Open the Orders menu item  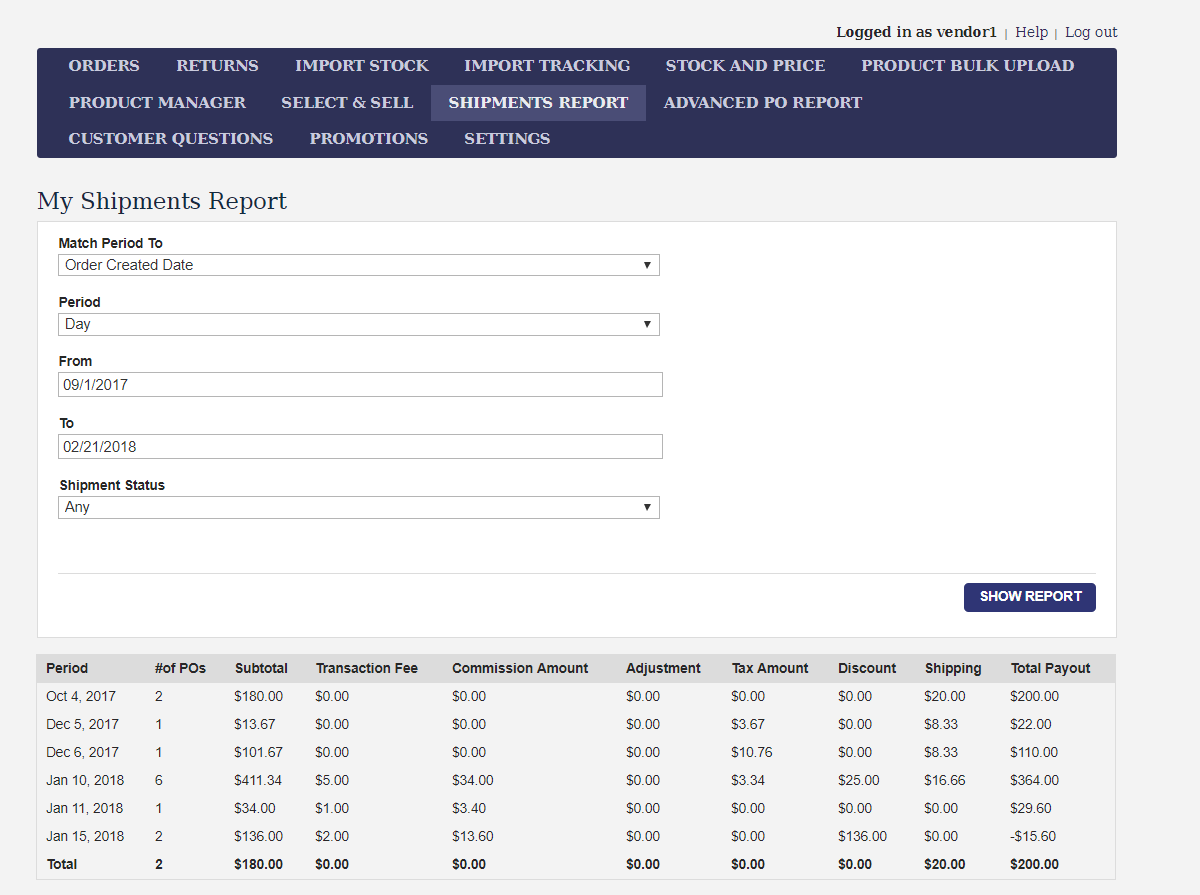tap(104, 66)
